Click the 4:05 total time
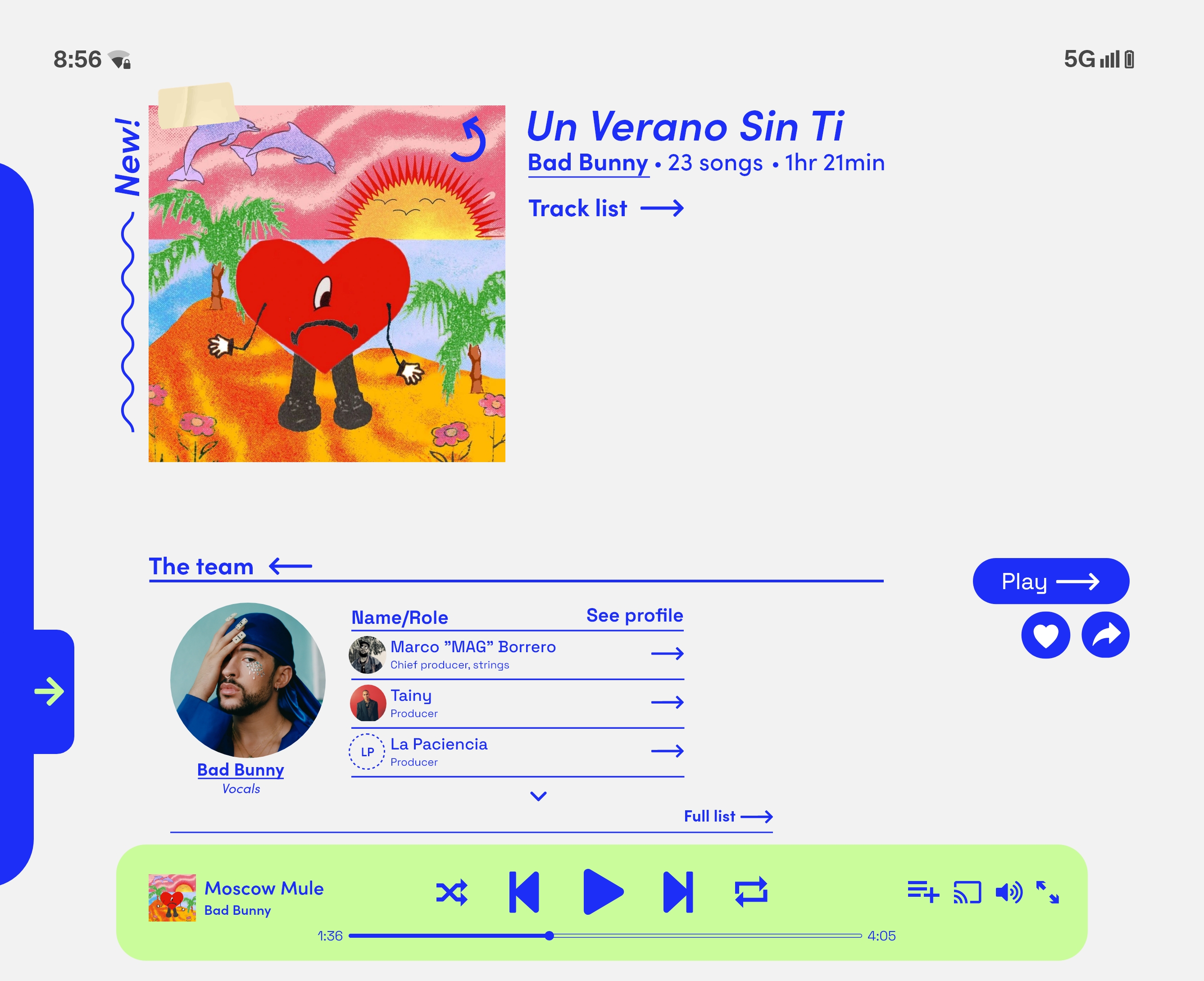Image resolution: width=1204 pixels, height=981 pixels. click(x=881, y=936)
